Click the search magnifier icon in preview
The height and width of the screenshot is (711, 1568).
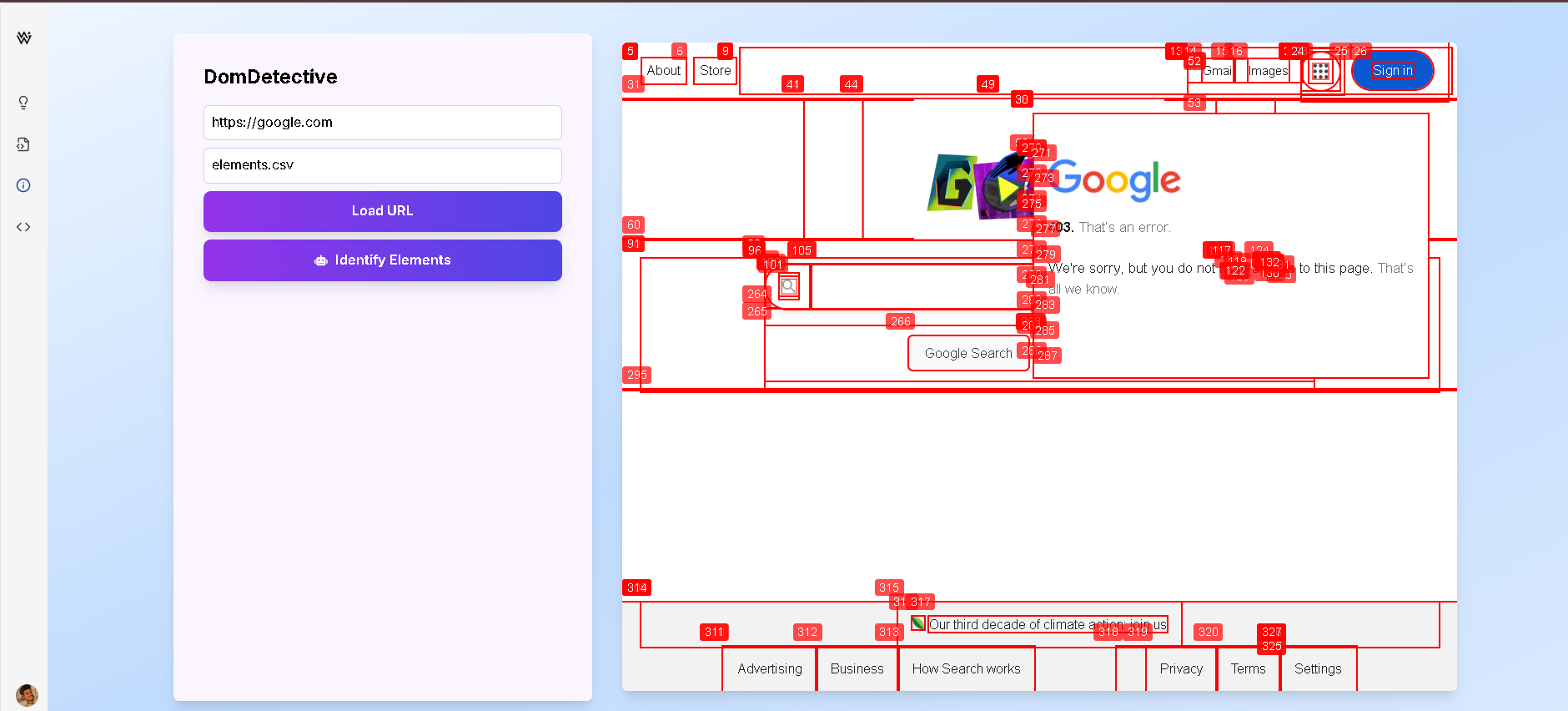pos(789,287)
